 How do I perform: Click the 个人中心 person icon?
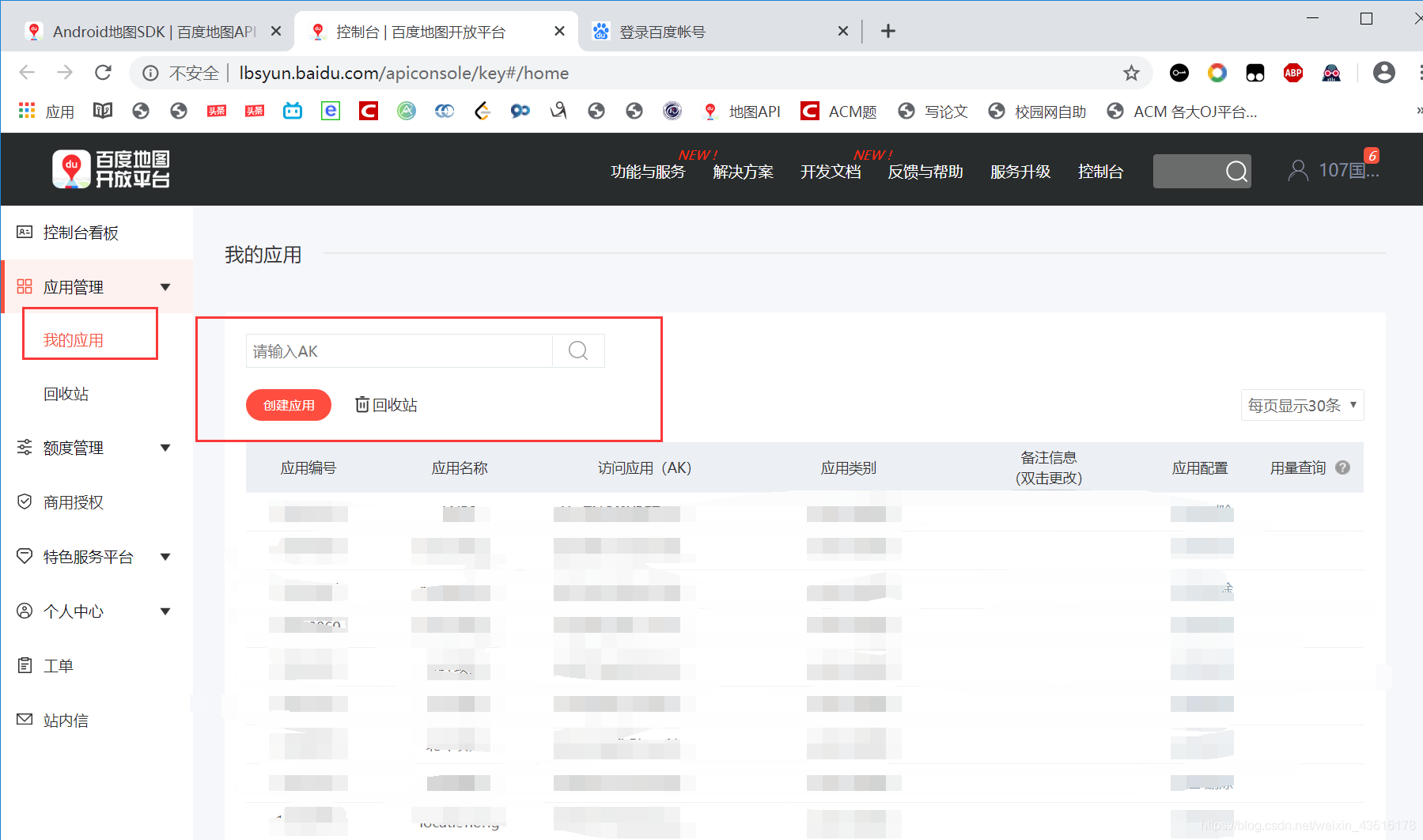click(24, 610)
